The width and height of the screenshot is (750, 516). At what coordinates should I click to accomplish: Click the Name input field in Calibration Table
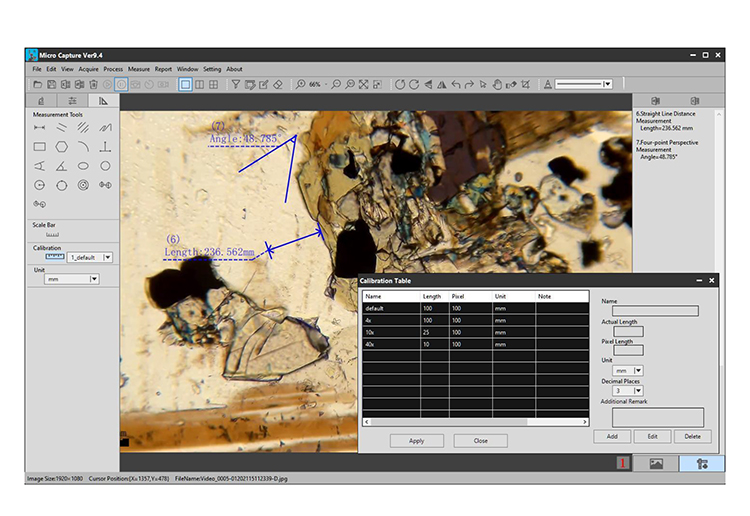tap(655, 311)
